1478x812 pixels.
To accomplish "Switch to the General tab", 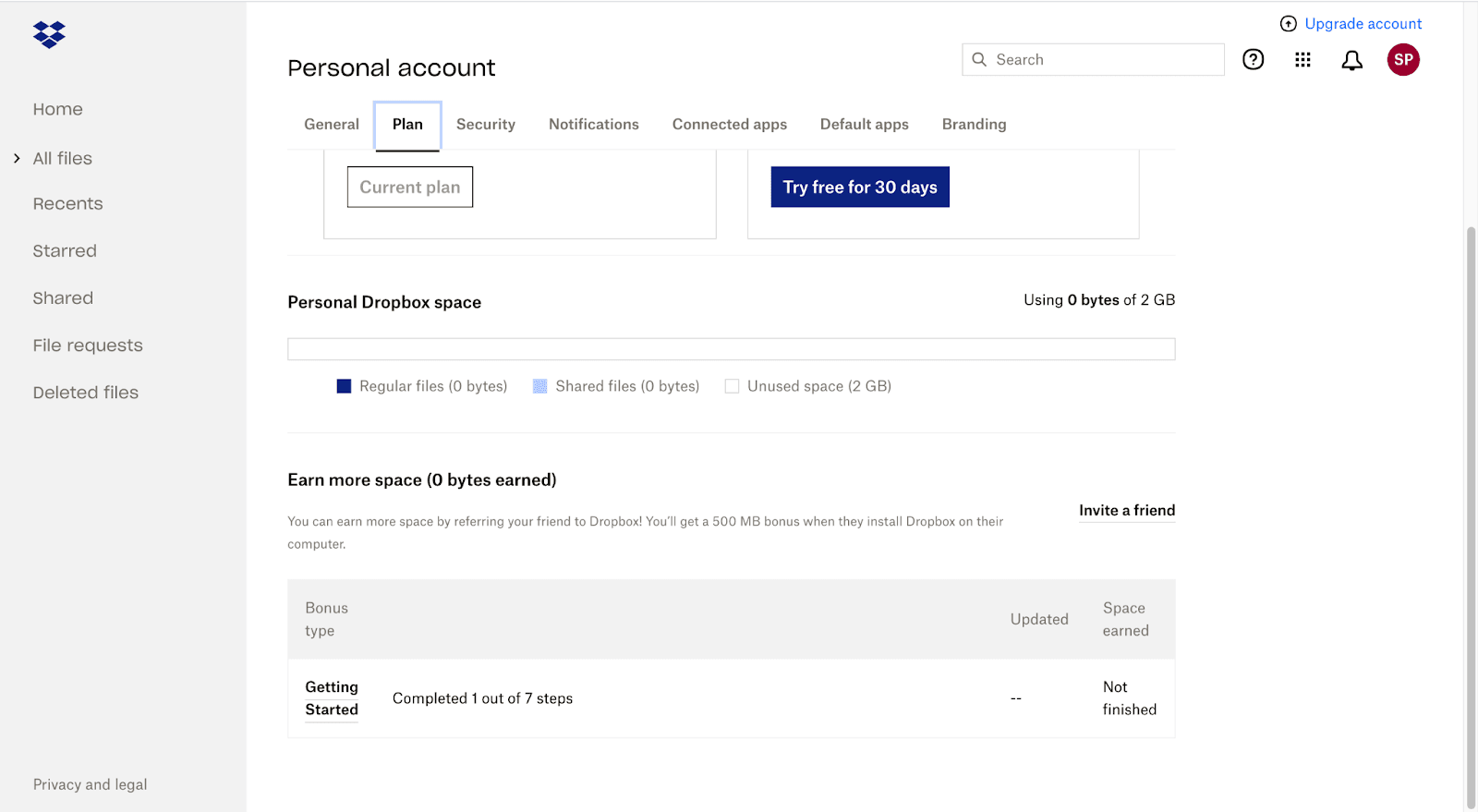I will 332,124.
